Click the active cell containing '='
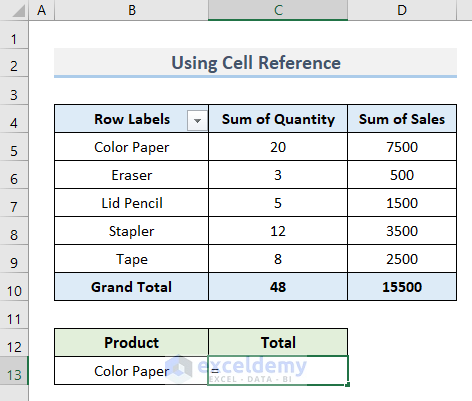 (278, 371)
